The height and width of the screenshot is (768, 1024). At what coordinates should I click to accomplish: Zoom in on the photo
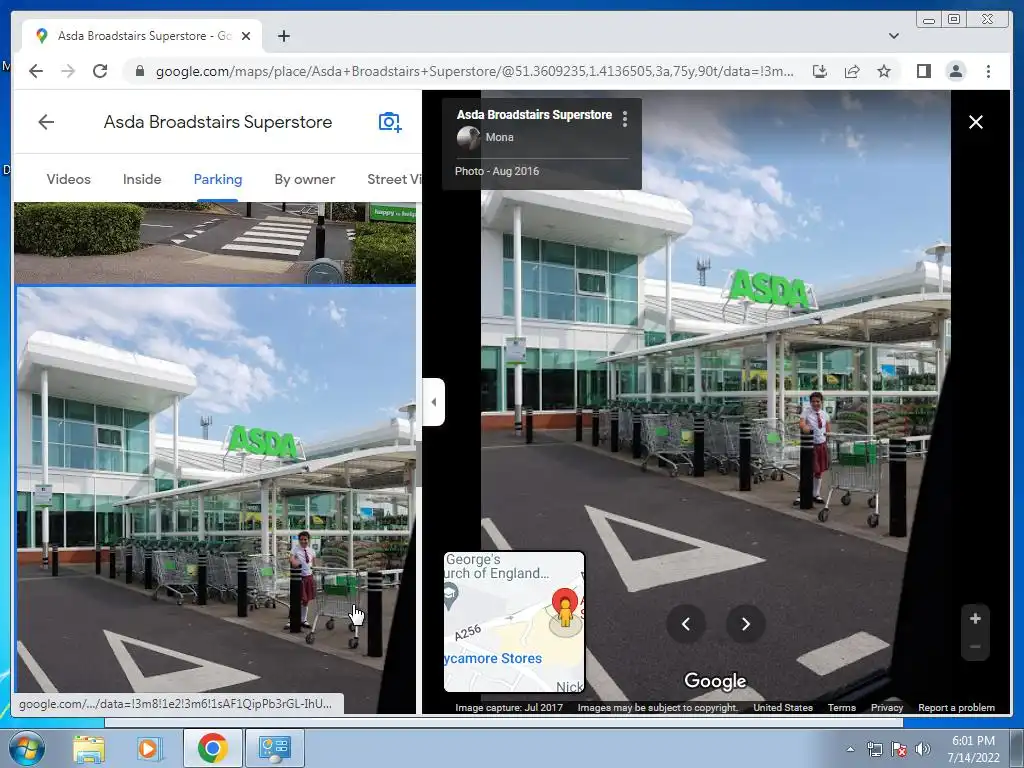pos(975,618)
